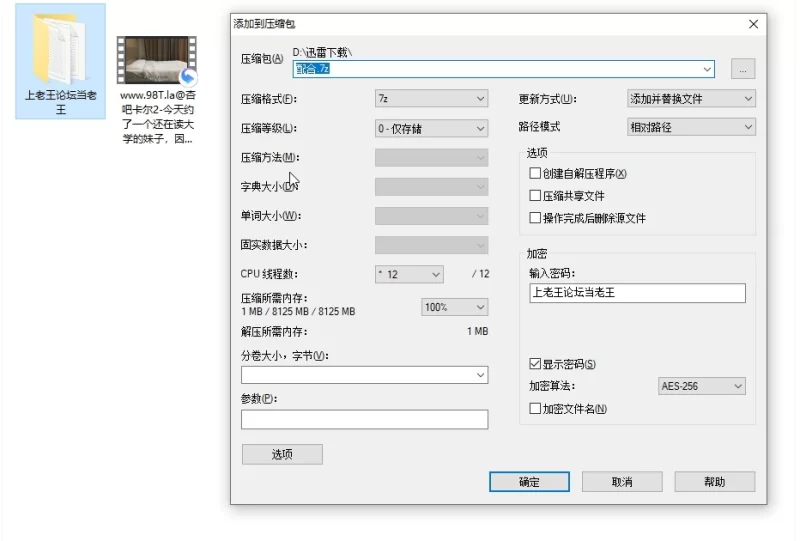Open the archive format 7z dropdown
Viewport: 800px width, 541px height.
click(x=430, y=99)
